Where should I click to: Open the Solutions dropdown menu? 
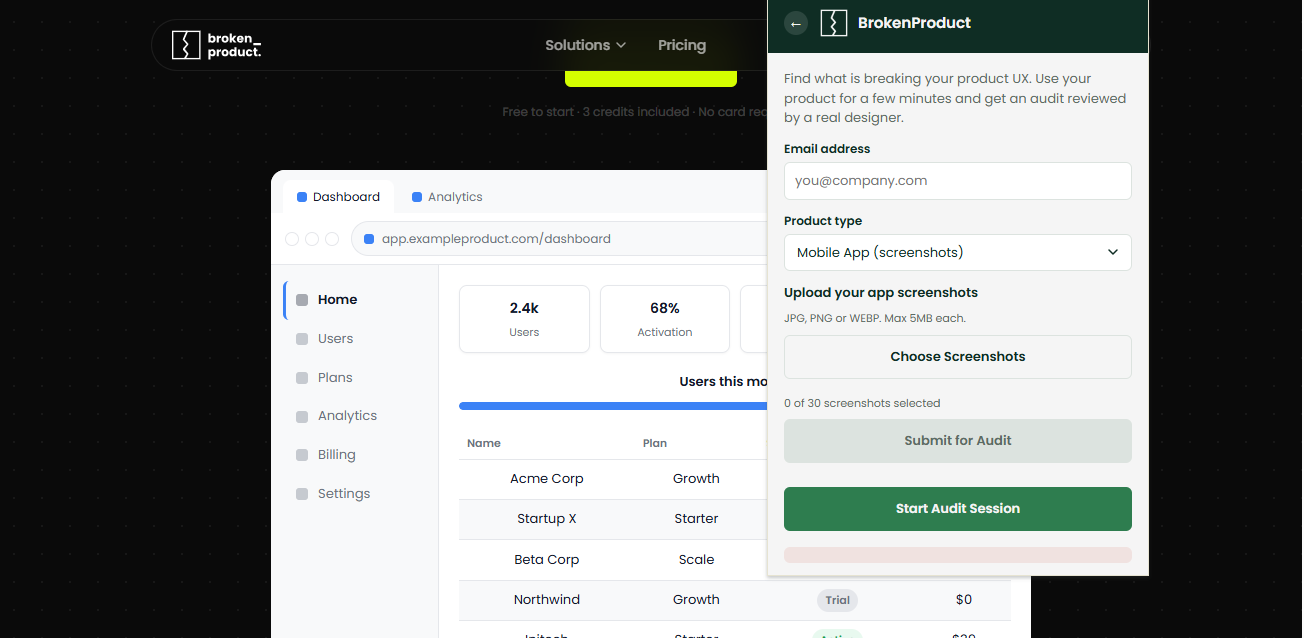click(x=585, y=45)
